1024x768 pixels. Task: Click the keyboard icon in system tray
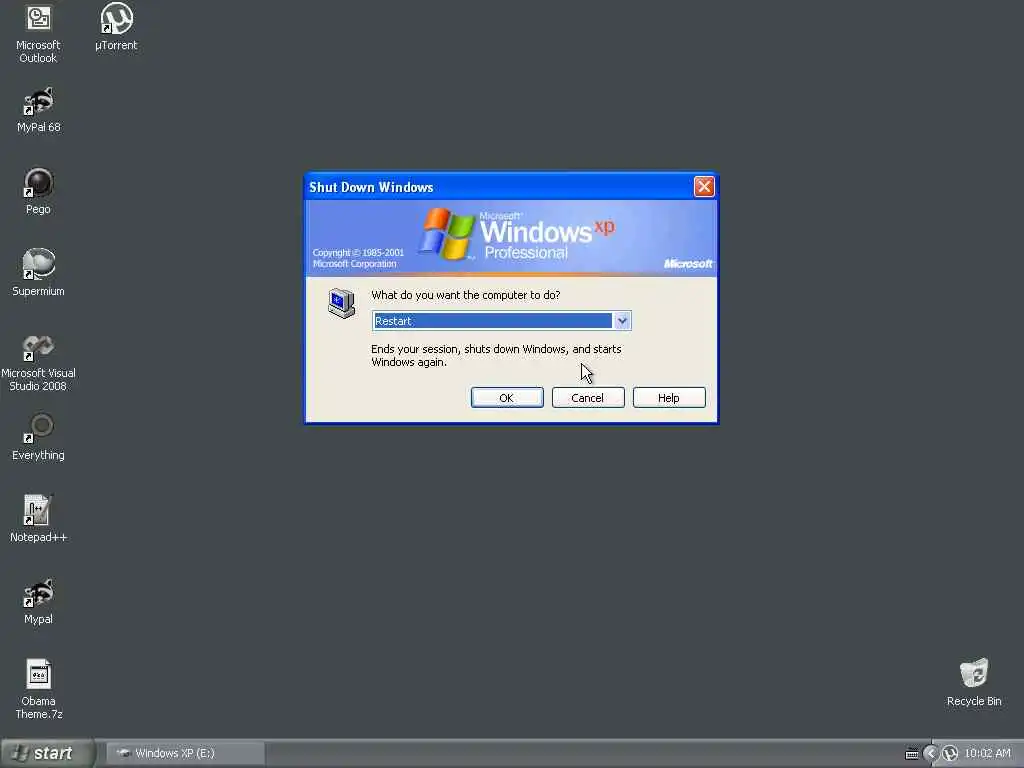coord(912,754)
